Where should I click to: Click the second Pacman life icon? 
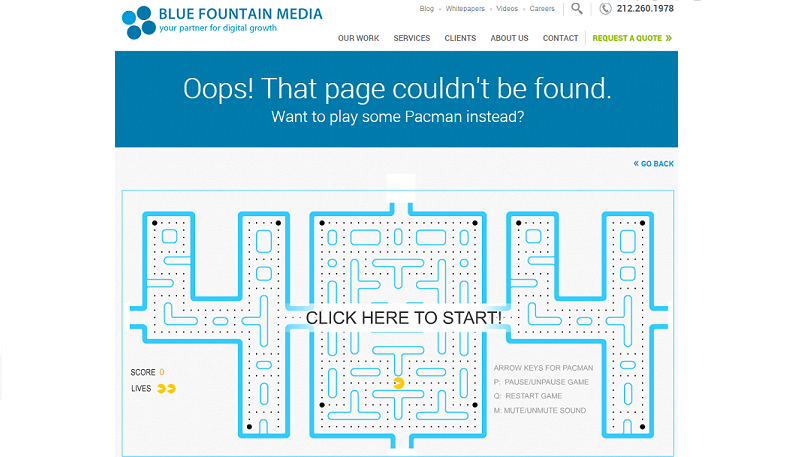coord(171,389)
